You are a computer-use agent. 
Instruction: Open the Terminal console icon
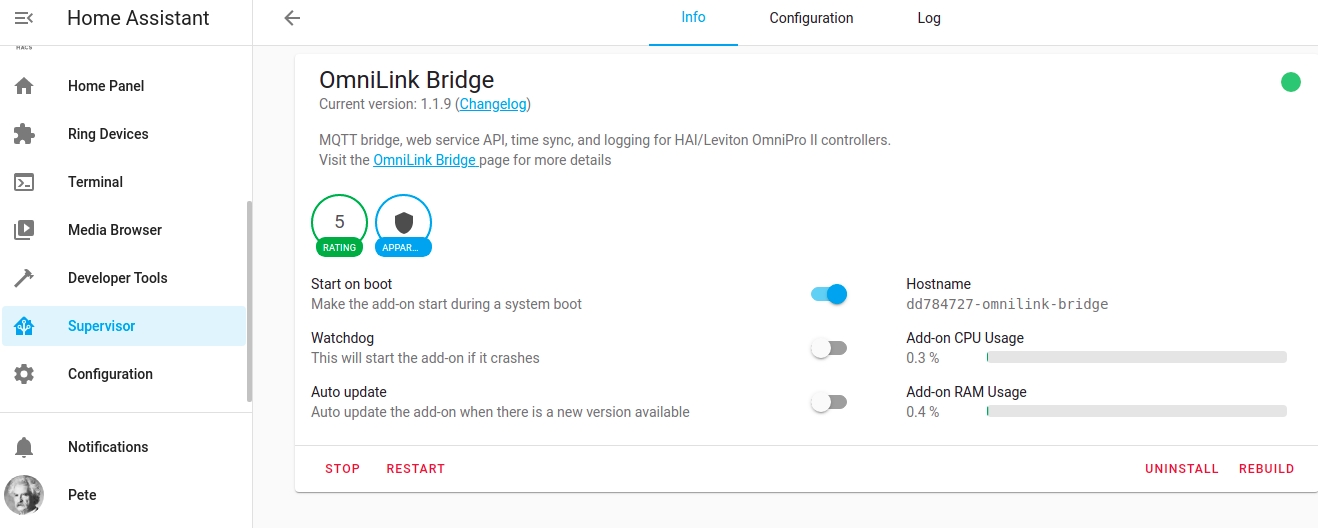click(25, 182)
